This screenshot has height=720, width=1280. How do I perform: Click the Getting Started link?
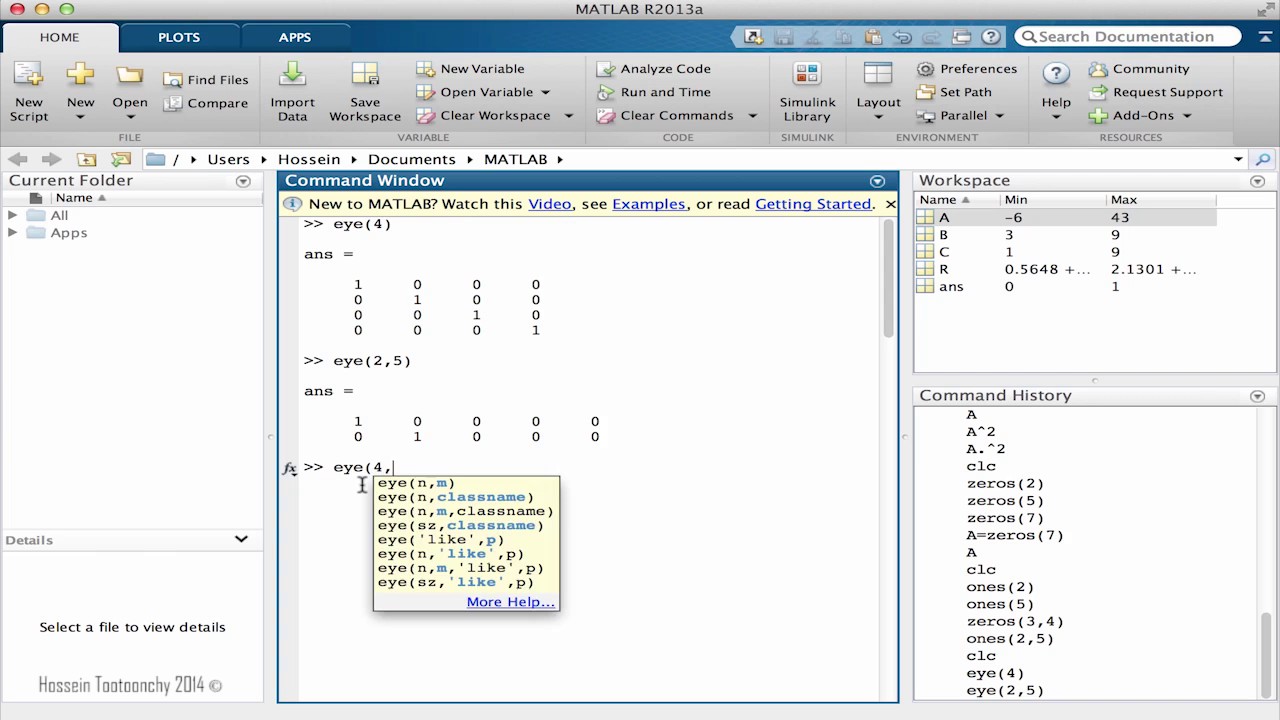pyautogui.click(x=813, y=204)
